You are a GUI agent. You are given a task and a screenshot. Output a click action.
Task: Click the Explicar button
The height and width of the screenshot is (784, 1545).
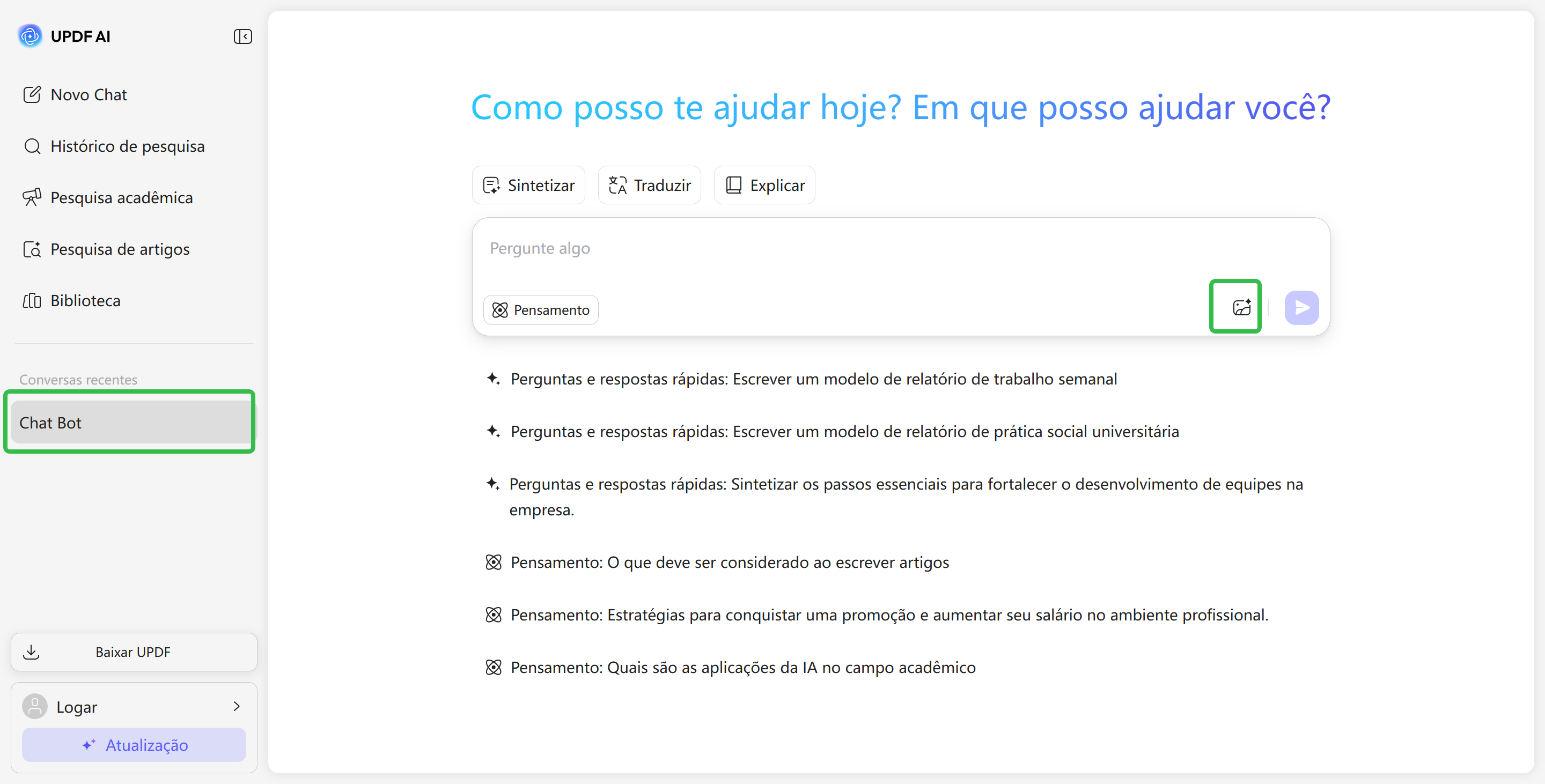[764, 185]
